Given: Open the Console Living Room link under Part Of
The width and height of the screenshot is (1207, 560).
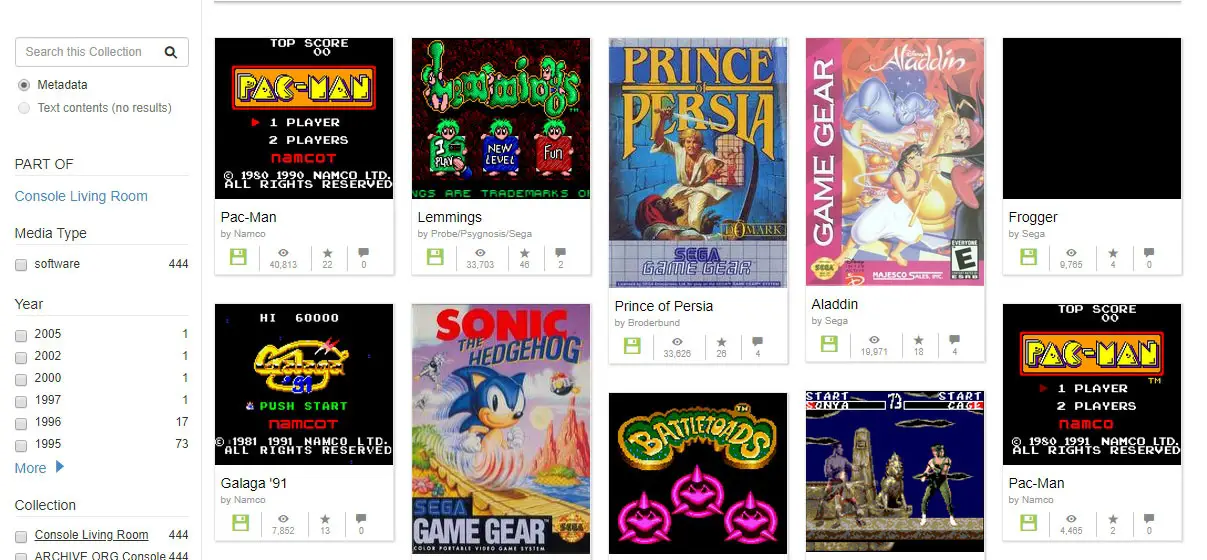Looking at the screenshot, I should pos(81,196).
